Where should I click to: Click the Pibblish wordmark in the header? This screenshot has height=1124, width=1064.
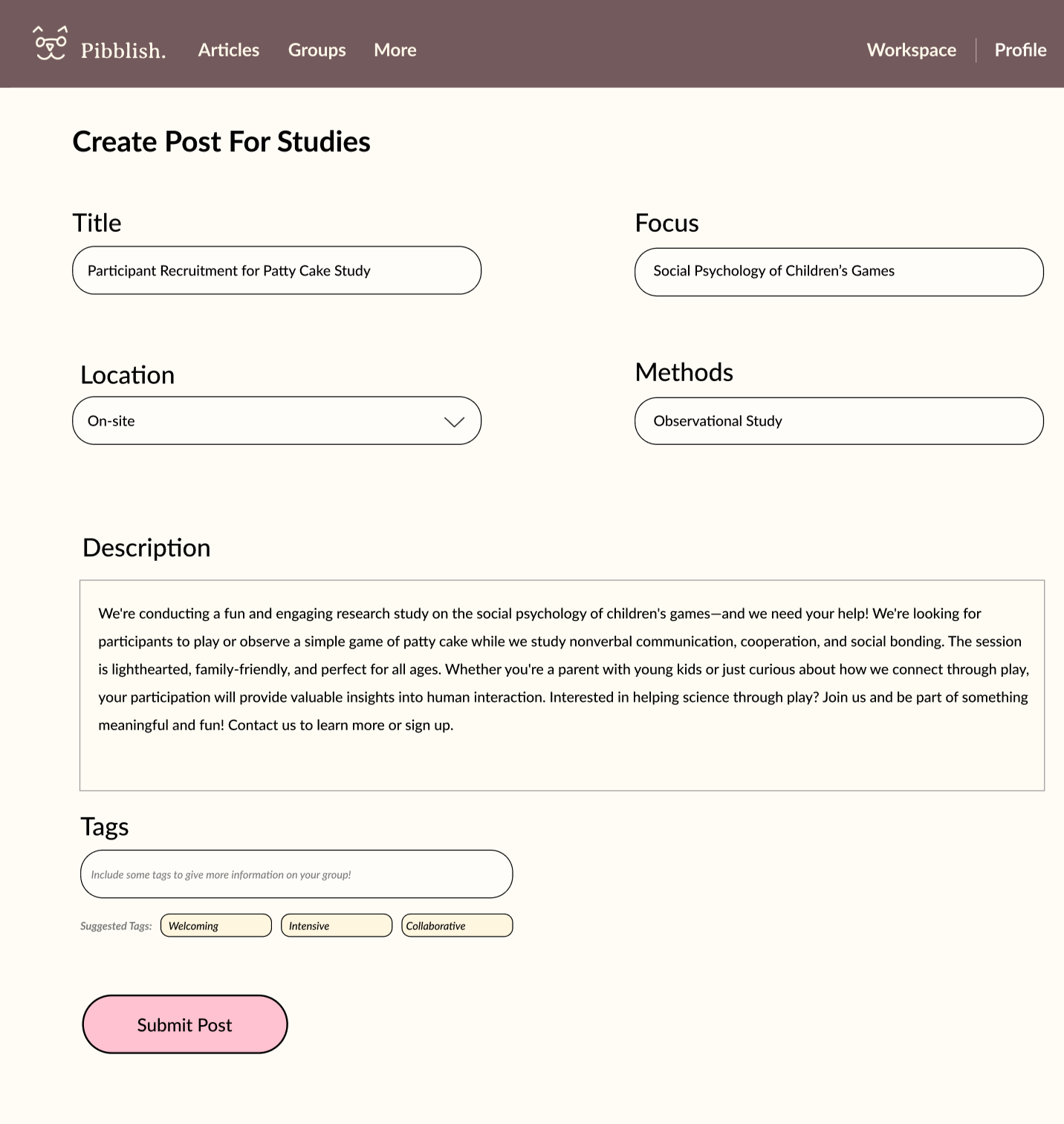coord(123,51)
